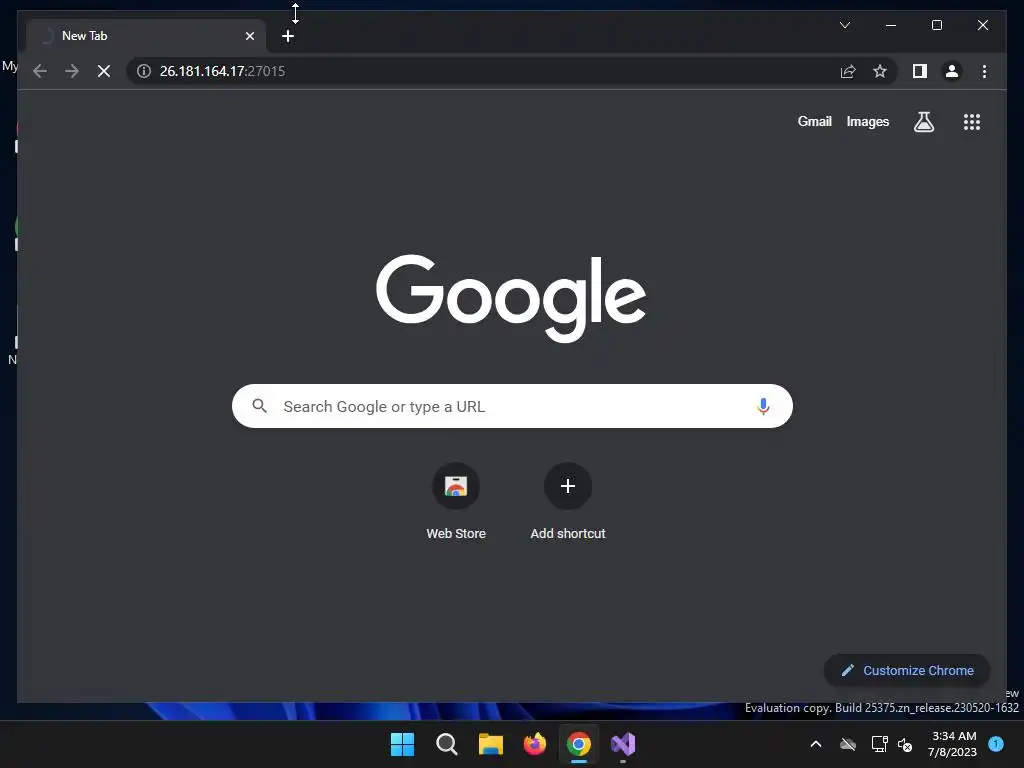
Task: Click the muted volume tray icon
Action: coord(905,744)
